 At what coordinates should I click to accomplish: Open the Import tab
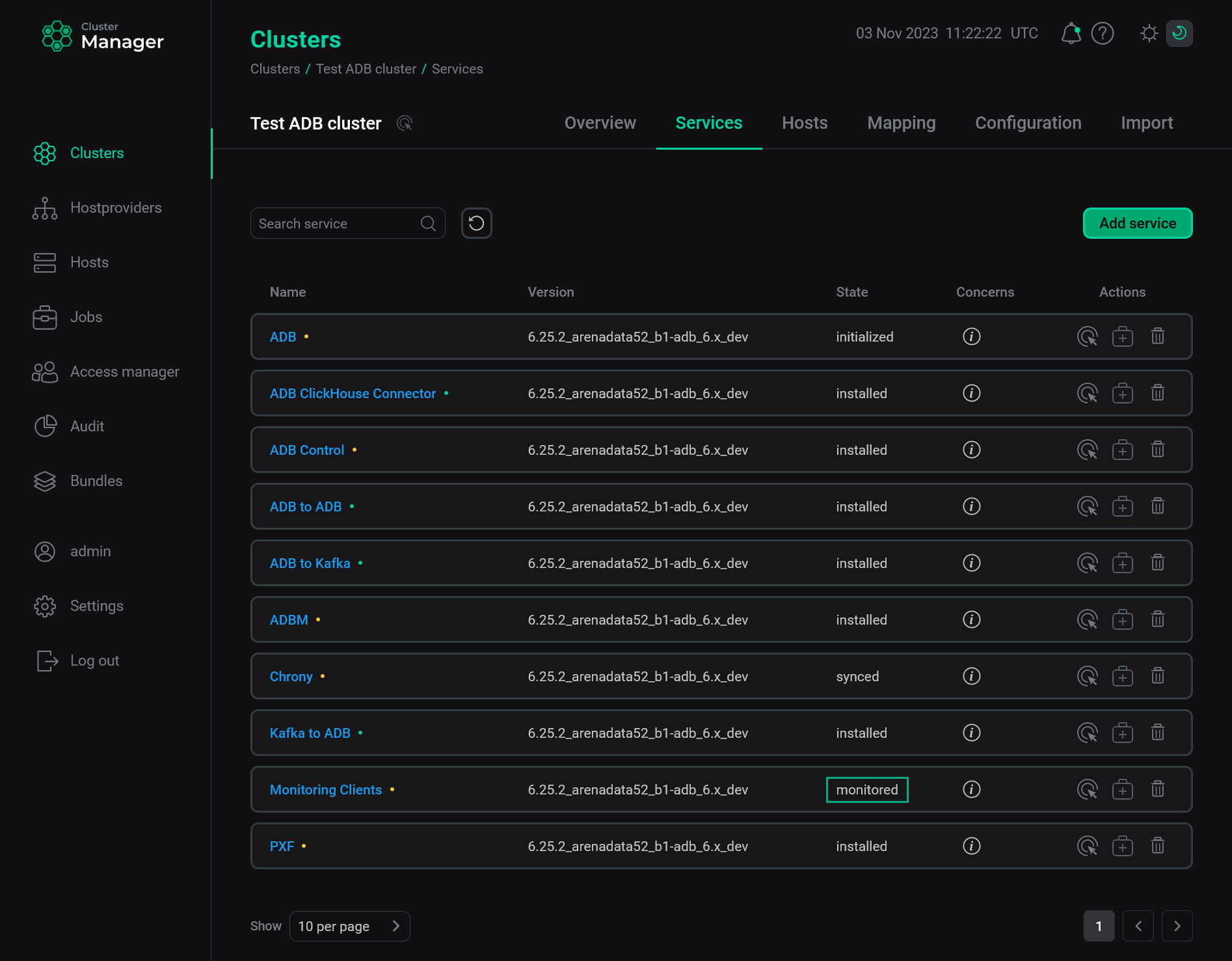click(1147, 123)
